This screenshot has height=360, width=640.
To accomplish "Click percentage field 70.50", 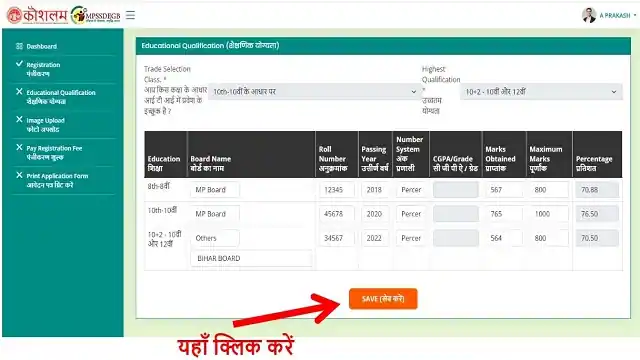I will [x=597, y=238].
